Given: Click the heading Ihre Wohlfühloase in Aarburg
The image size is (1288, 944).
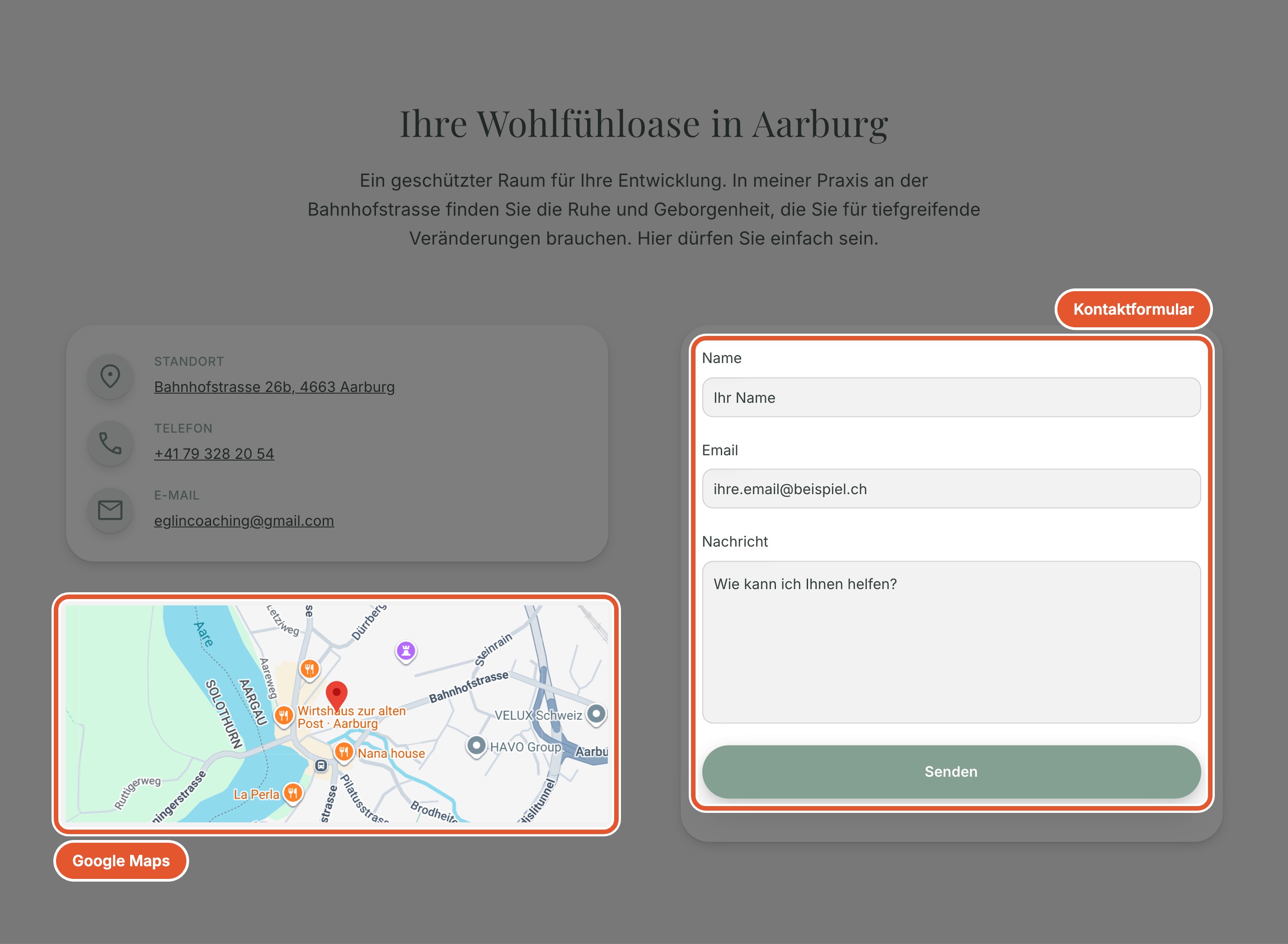Looking at the screenshot, I should click(x=644, y=123).
